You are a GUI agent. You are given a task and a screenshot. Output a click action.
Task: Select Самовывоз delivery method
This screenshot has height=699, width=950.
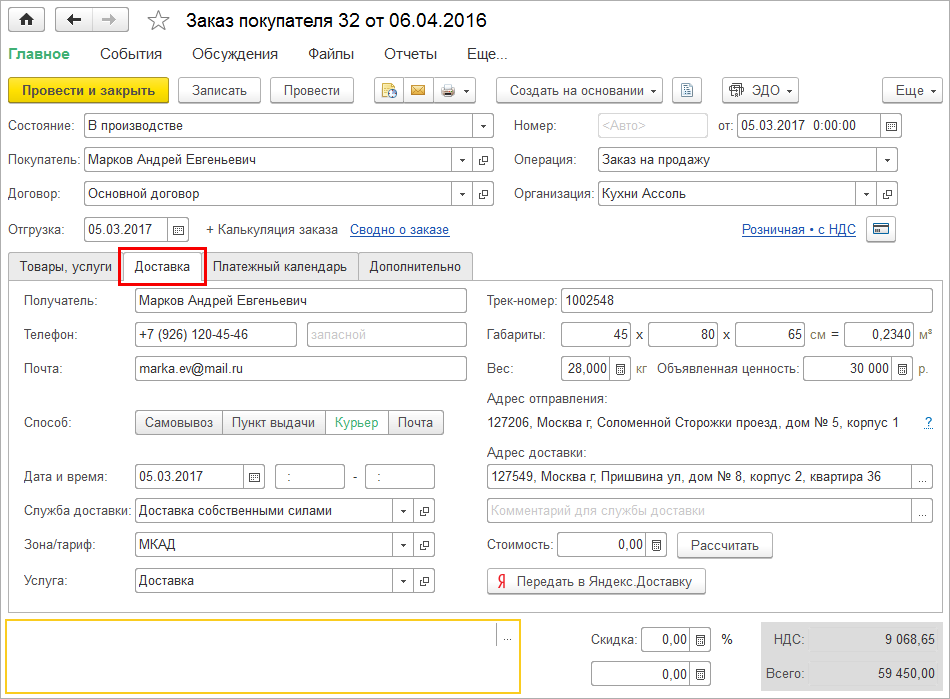[x=178, y=422]
